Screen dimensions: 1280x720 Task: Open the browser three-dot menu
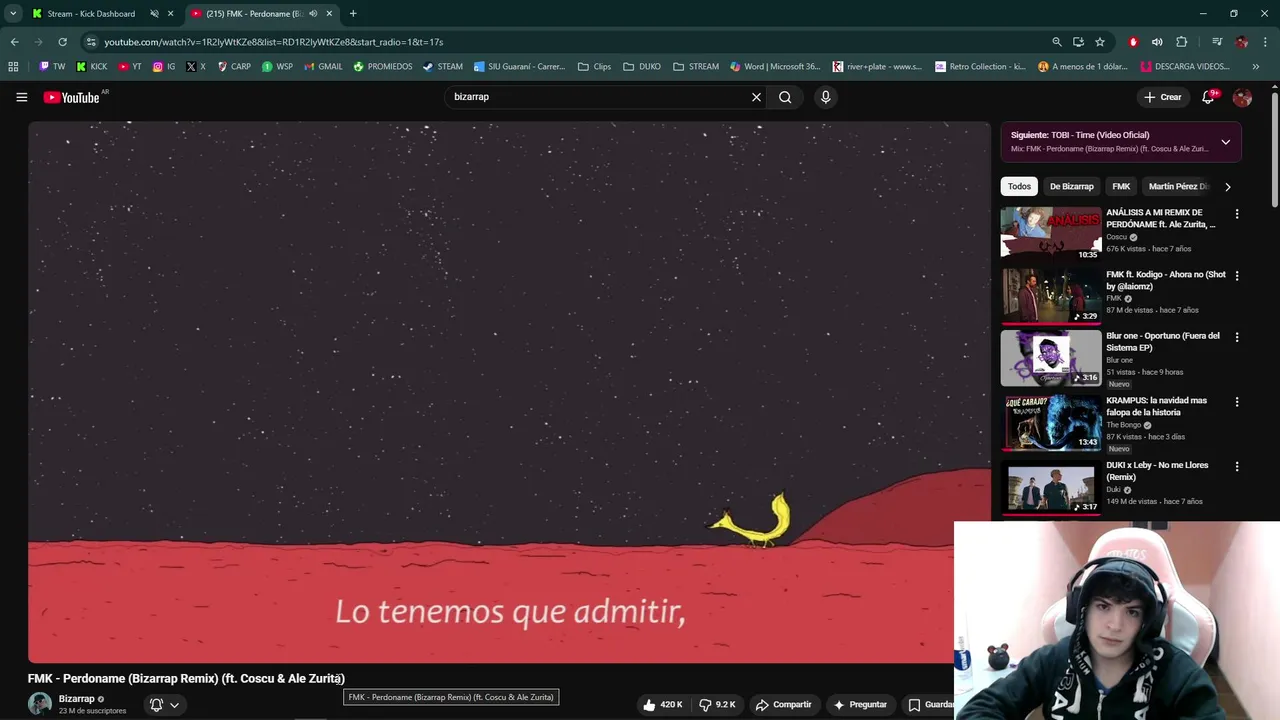click(x=1265, y=42)
